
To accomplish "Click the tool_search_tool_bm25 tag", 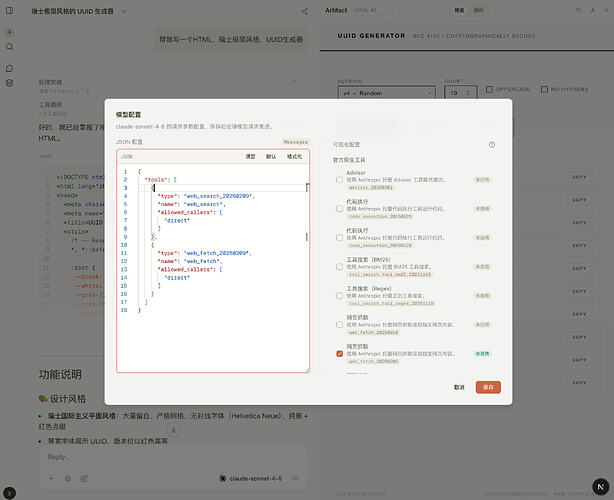I will [390, 274].
